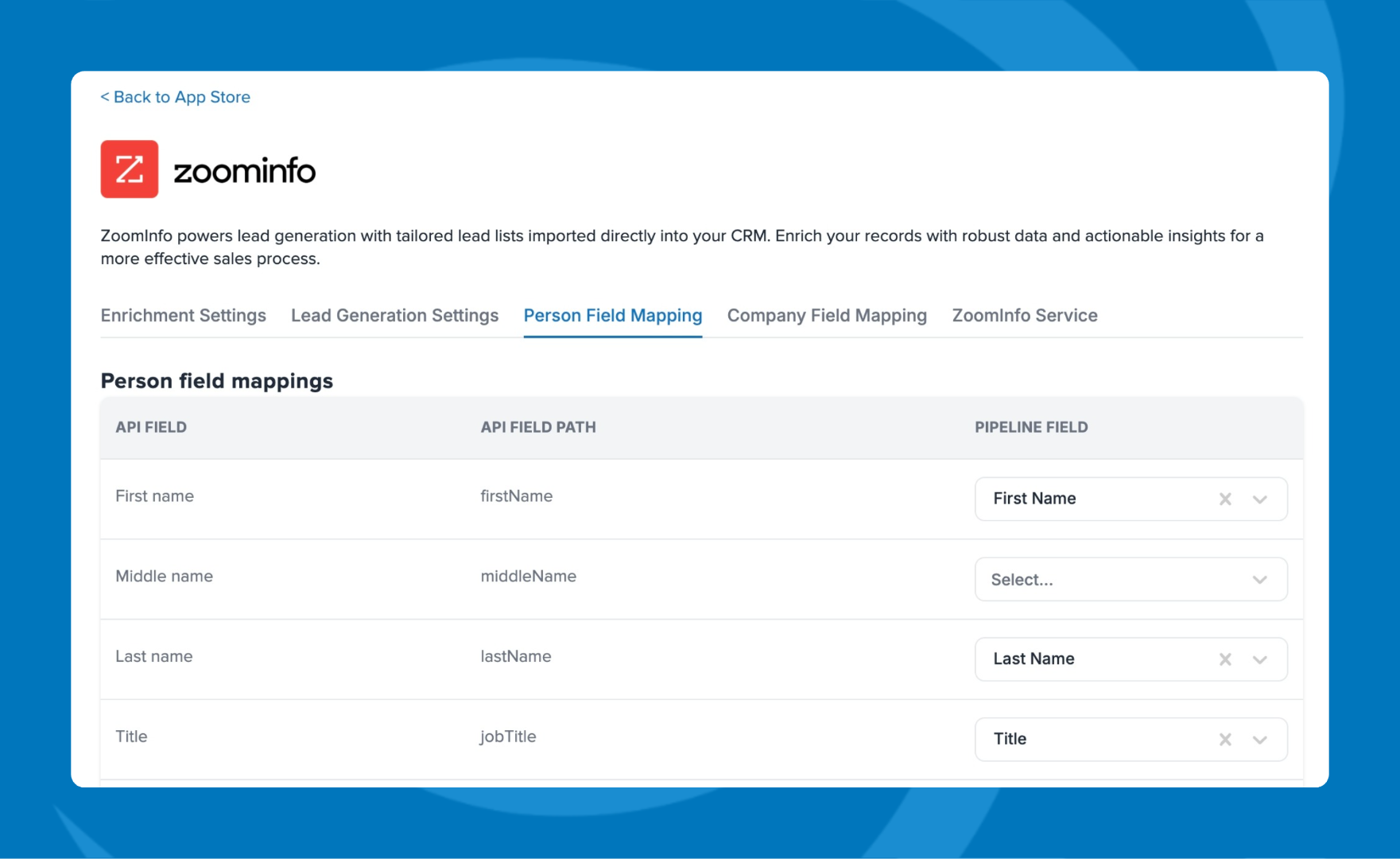Go back to App Store
Viewport: 1400px width, 859px height.
(x=175, y=97)
